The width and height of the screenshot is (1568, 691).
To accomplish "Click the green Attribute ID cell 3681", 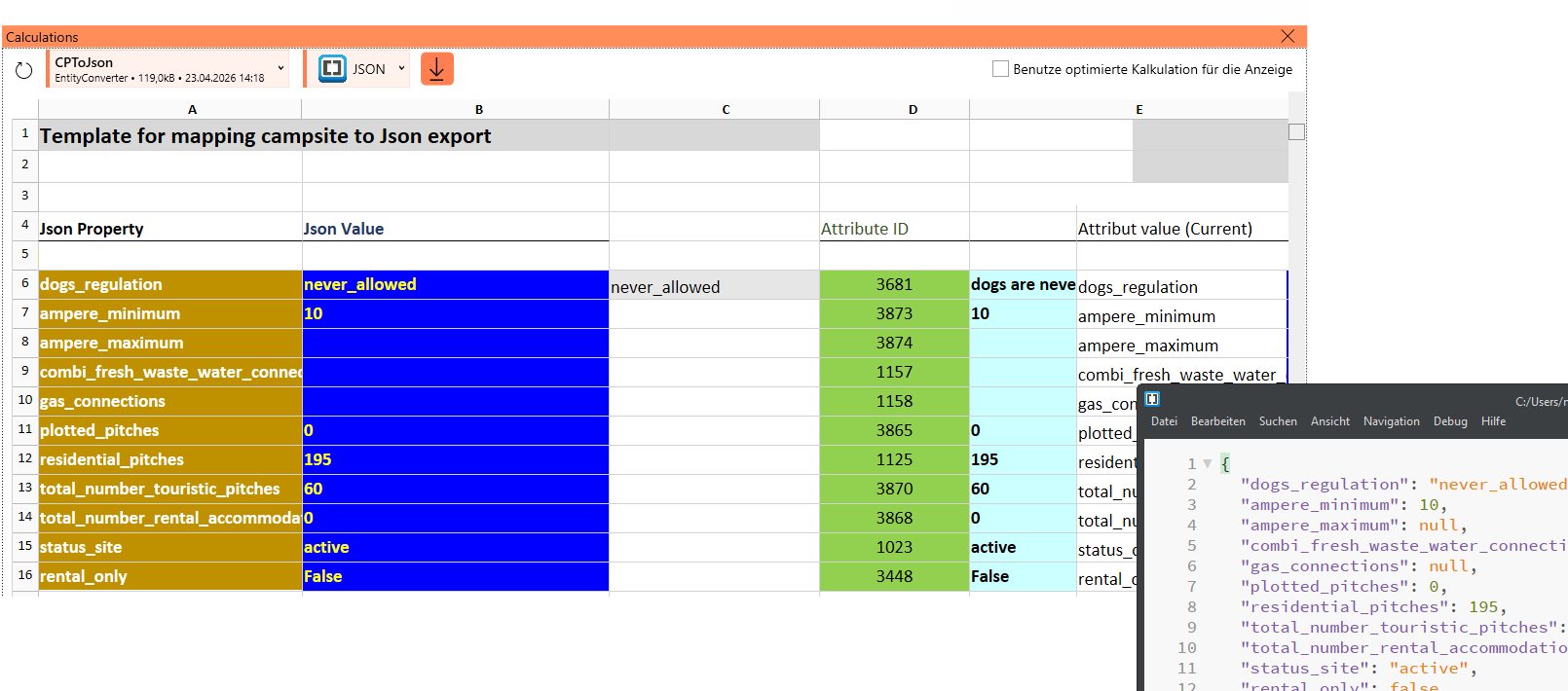I will pyautogui.click(x=893, y=284).
